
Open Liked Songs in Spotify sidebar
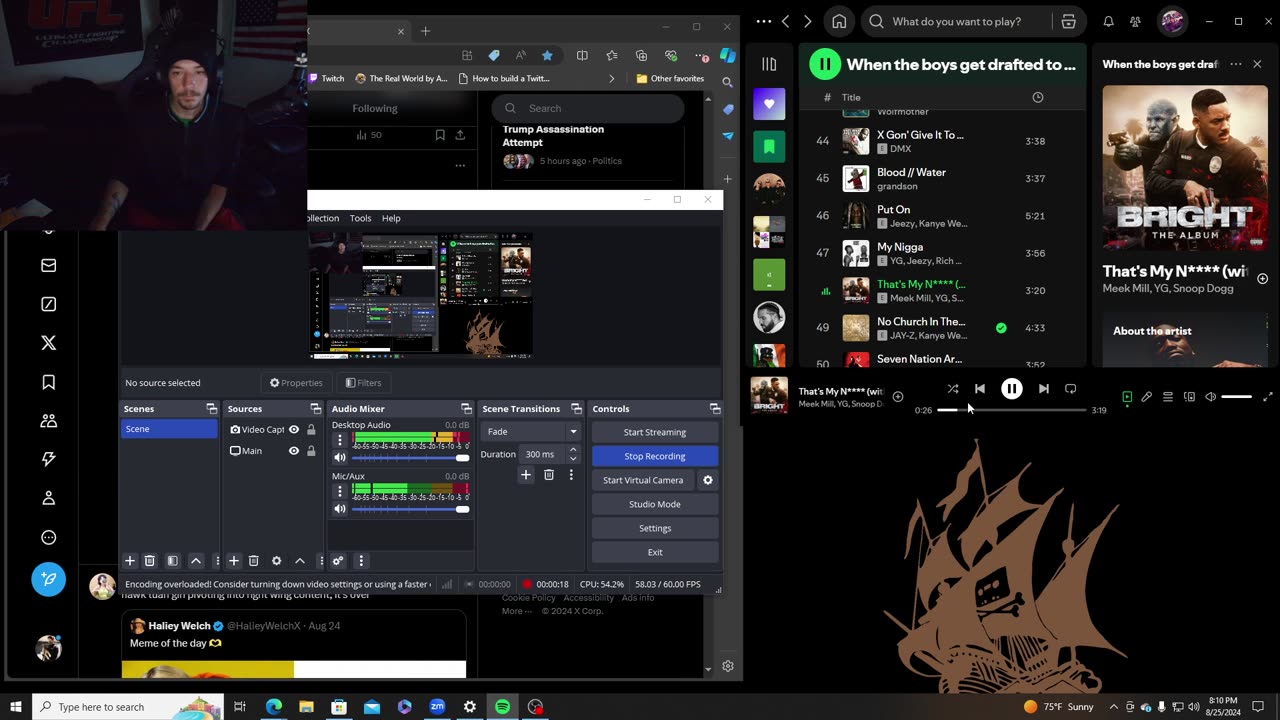pos(769,103)
